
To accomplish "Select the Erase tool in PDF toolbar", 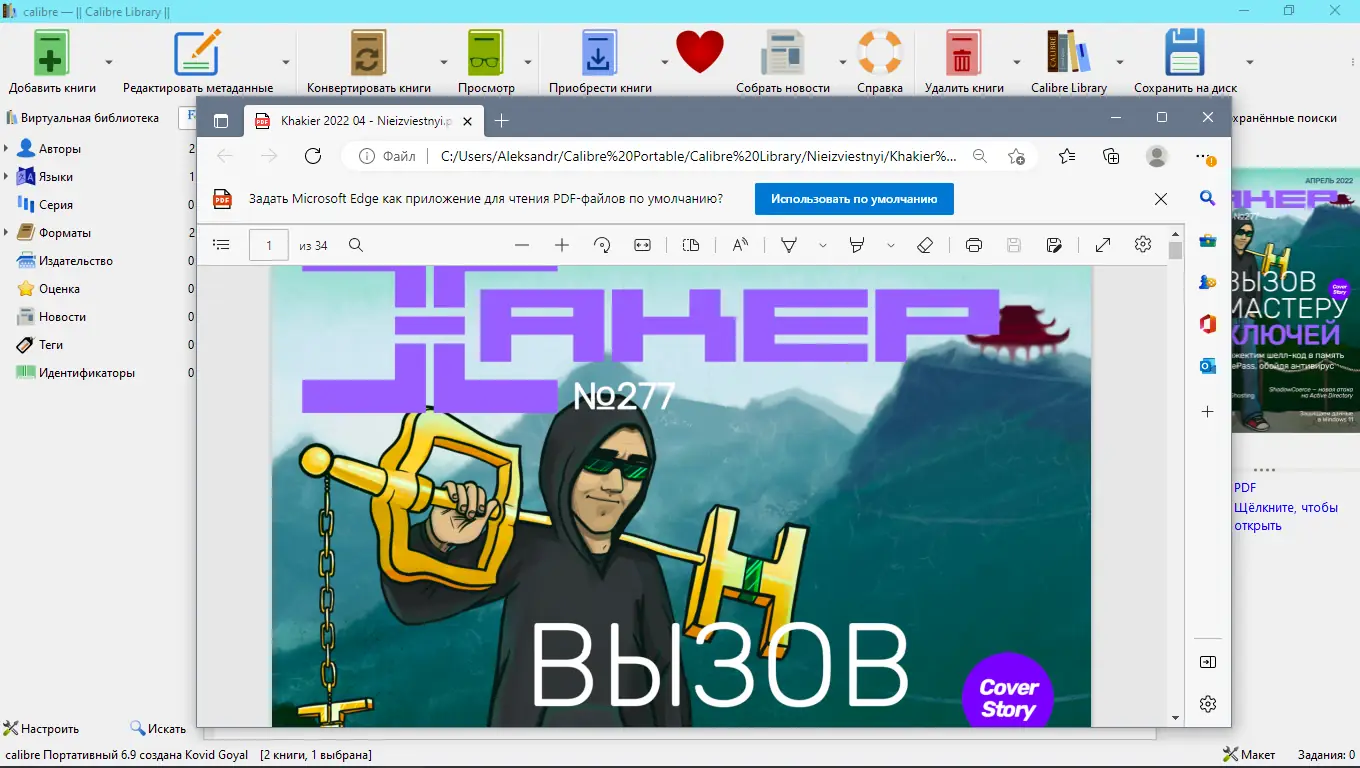I will coord(925,245).
